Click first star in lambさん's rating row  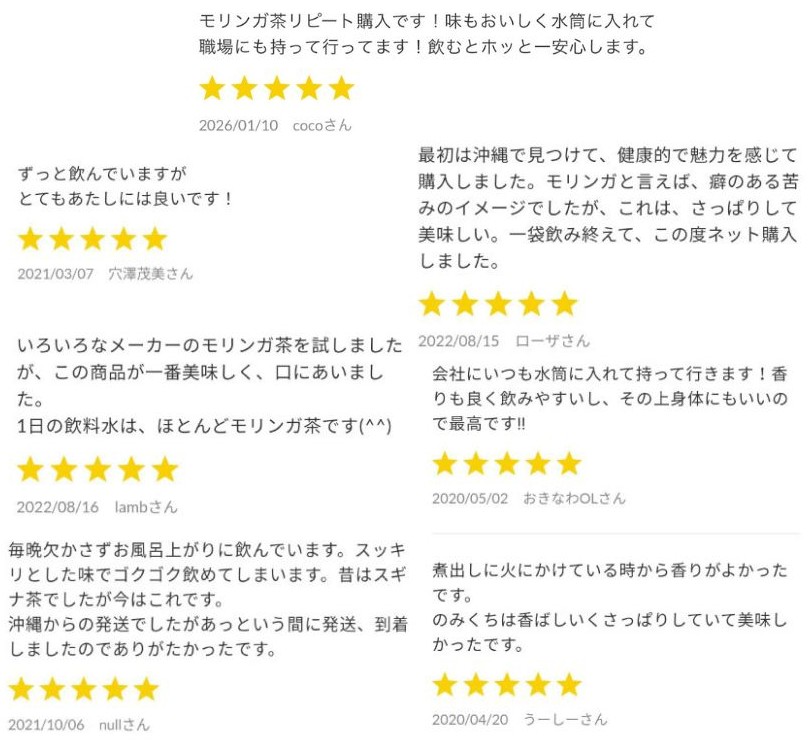click(31, 469)
